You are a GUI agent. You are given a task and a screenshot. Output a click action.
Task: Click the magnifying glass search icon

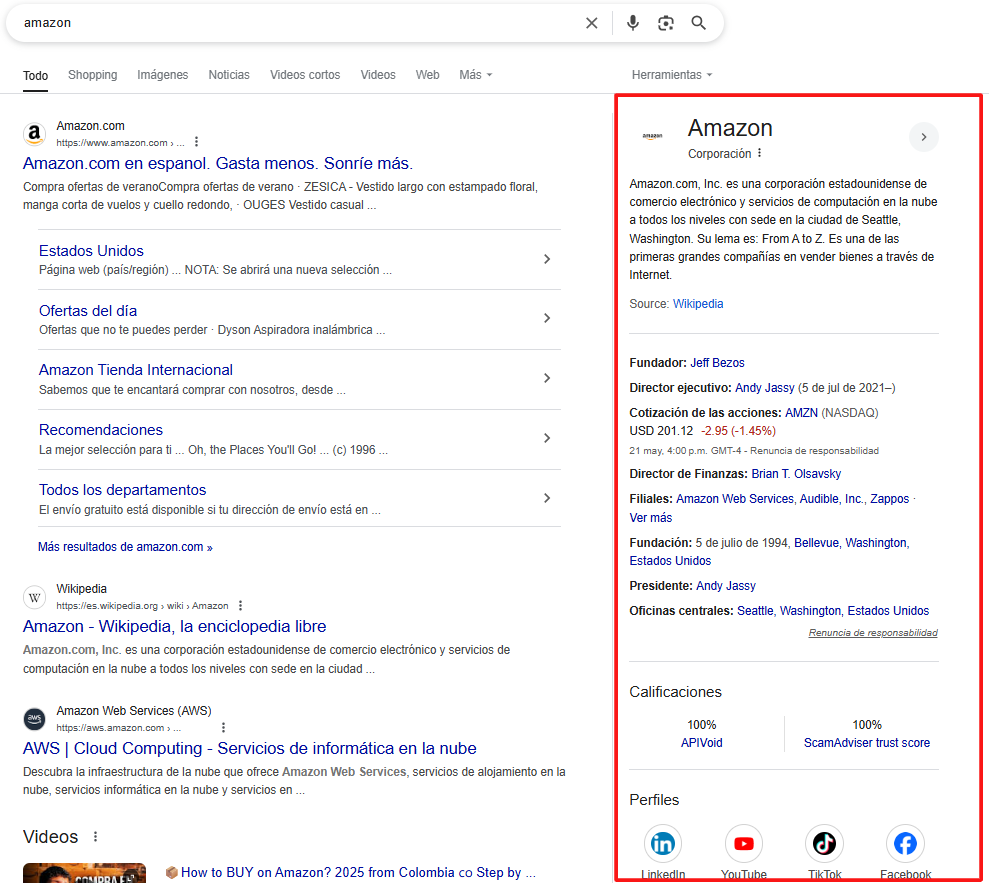tap(699, 23)
